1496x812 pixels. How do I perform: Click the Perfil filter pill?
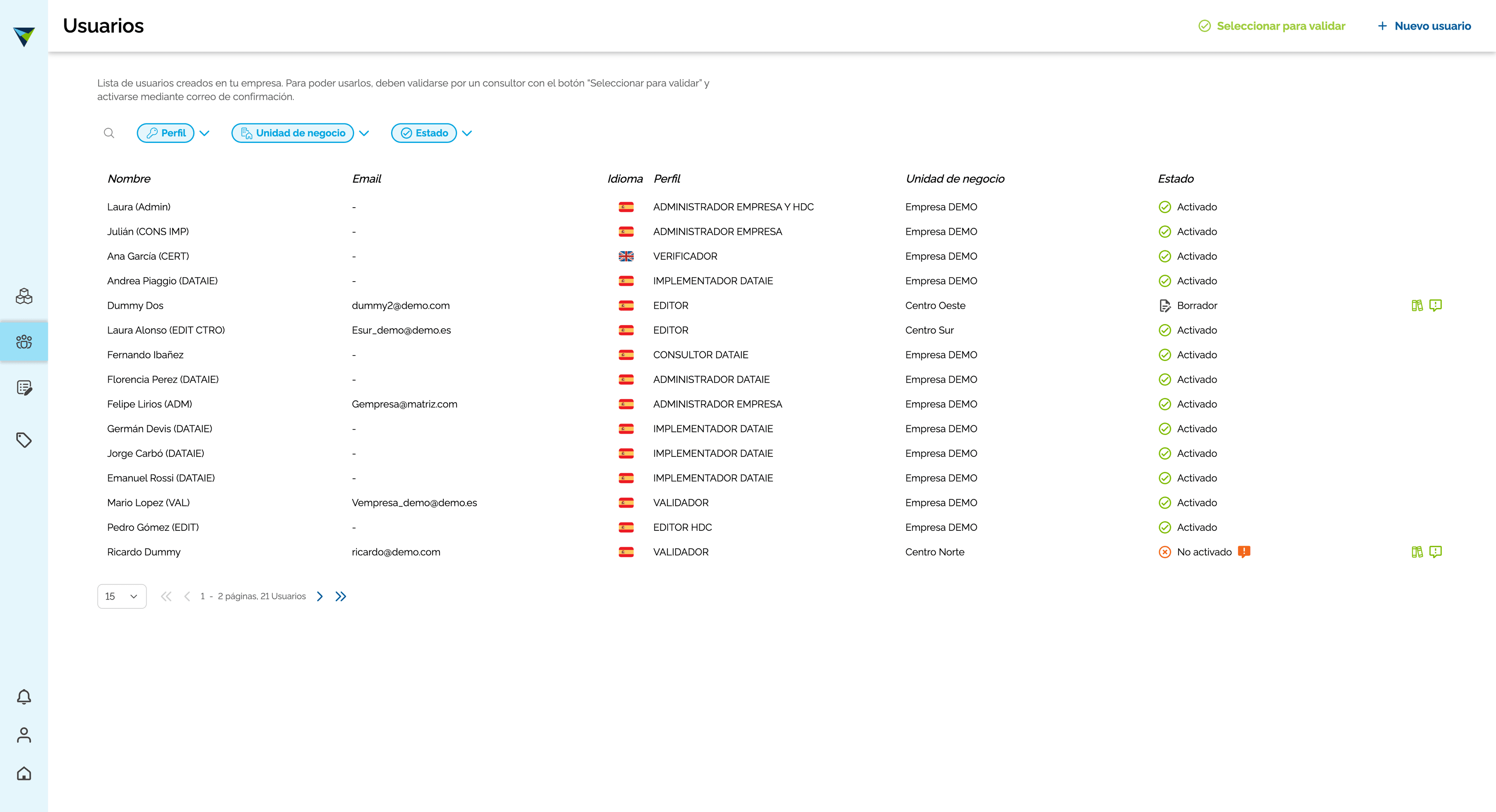tap(166, 133)
